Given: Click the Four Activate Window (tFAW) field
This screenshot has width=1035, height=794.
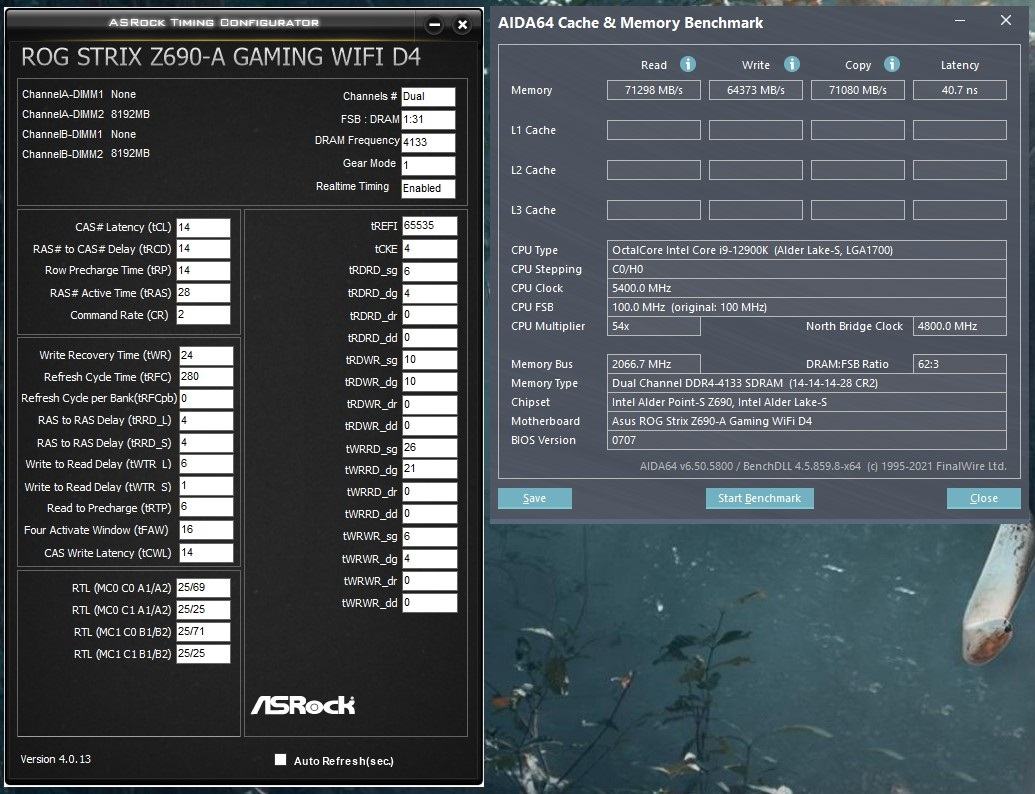Looking at the screenshot, I should pyautogui.click(x=206, y=530).
